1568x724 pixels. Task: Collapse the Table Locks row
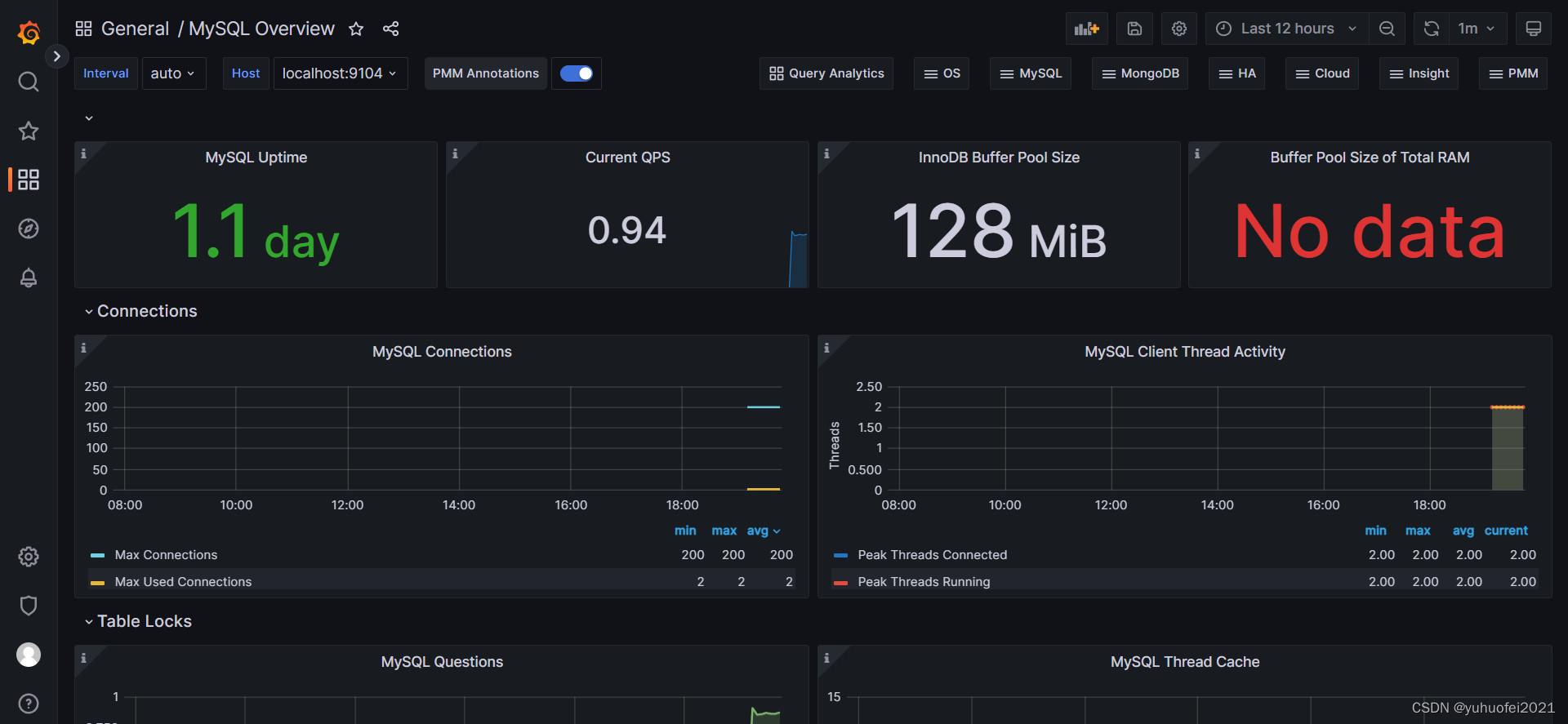[138, 621]
